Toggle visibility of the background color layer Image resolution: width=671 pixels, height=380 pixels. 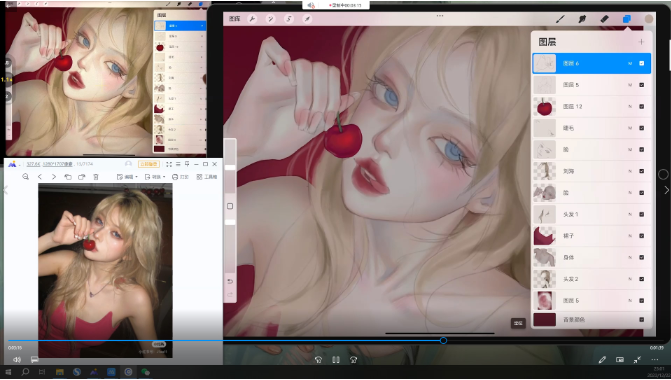pos(641,319)
